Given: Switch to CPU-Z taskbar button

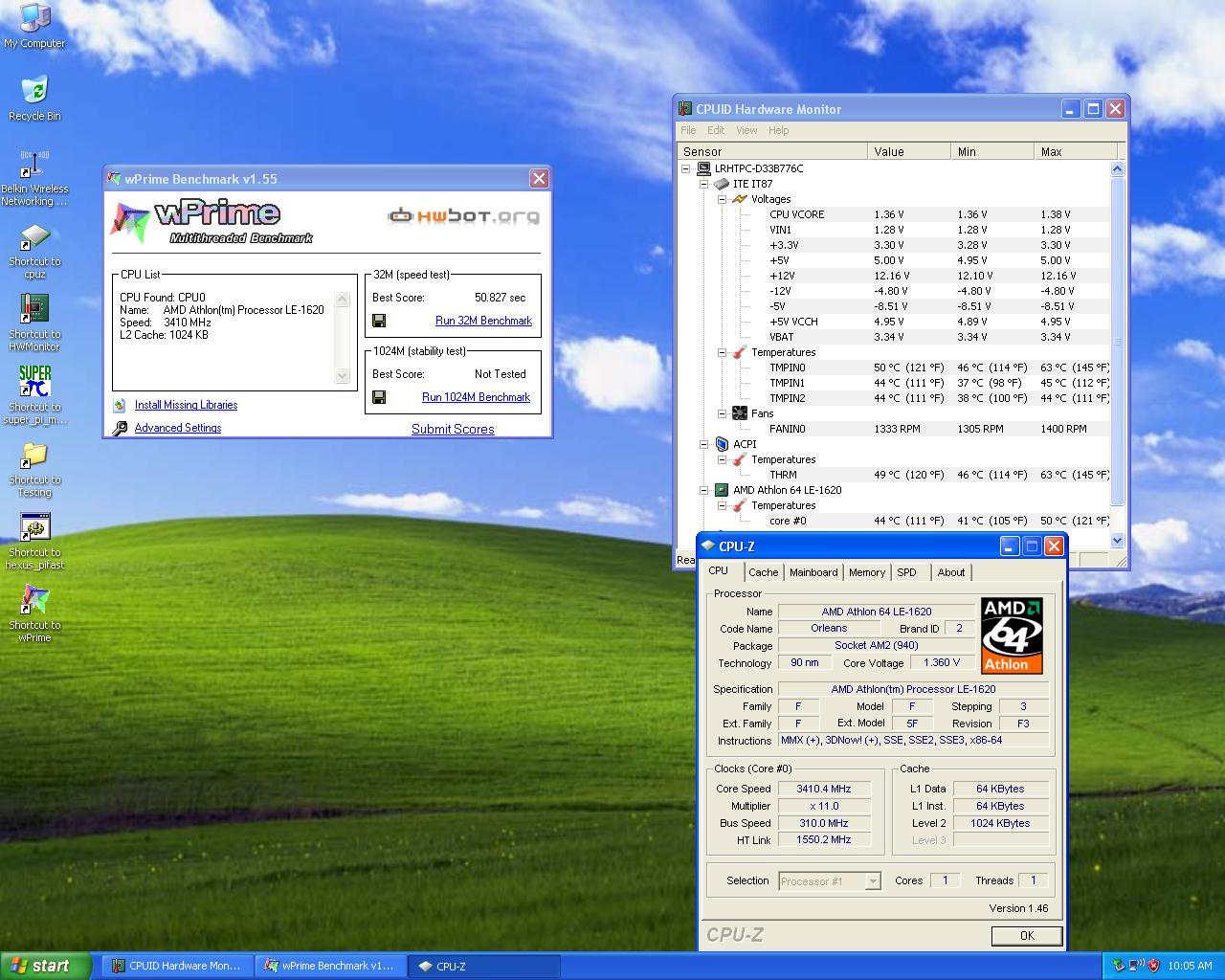Looking at the screenshot, I should pyautogui.click(x=484, y=966).
